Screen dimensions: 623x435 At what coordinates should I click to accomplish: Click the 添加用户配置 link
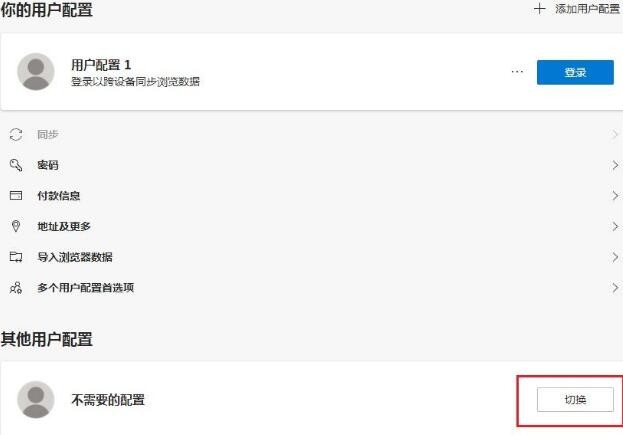(x=587, y=9)
